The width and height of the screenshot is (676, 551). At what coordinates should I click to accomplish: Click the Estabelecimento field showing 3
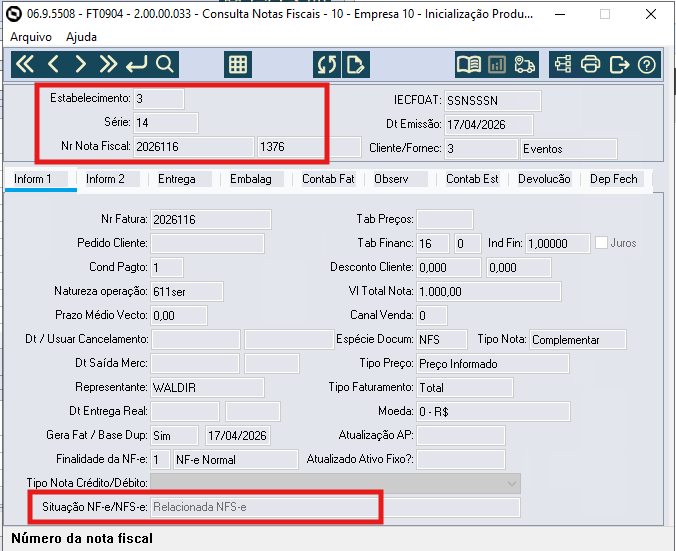click(159, 99)
